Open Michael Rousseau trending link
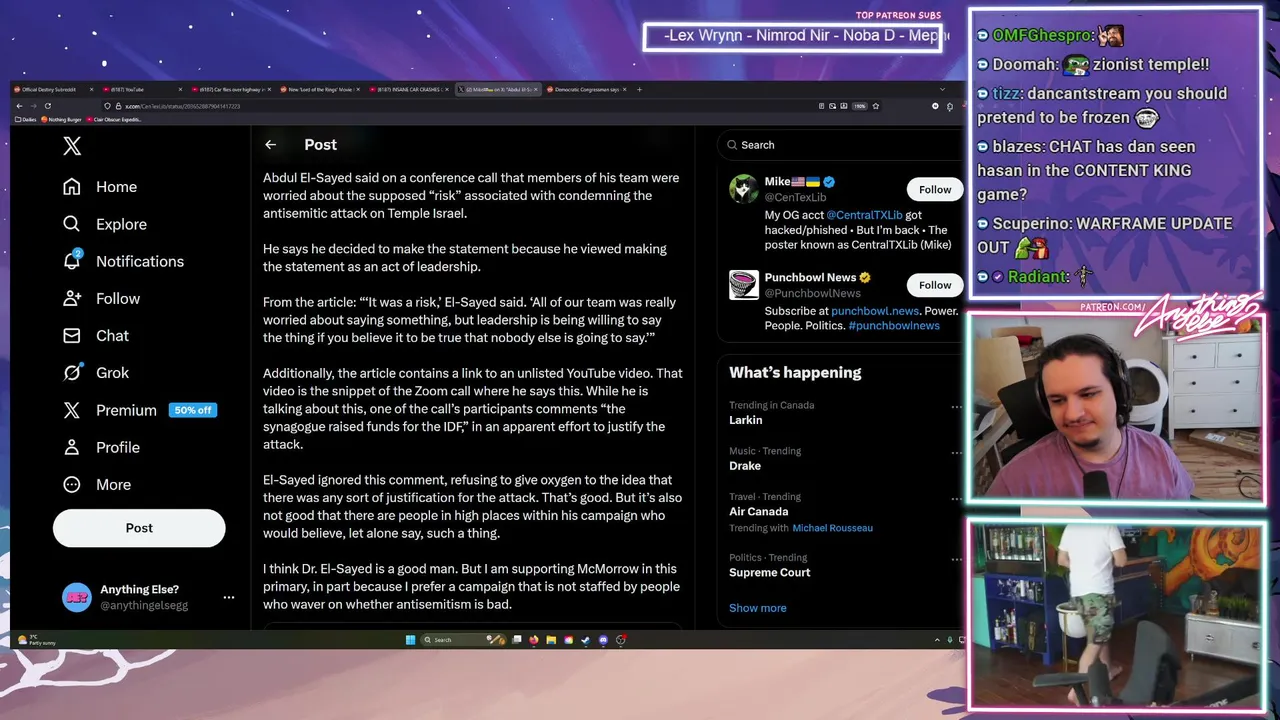1280x720 pixels. (832, 528)
